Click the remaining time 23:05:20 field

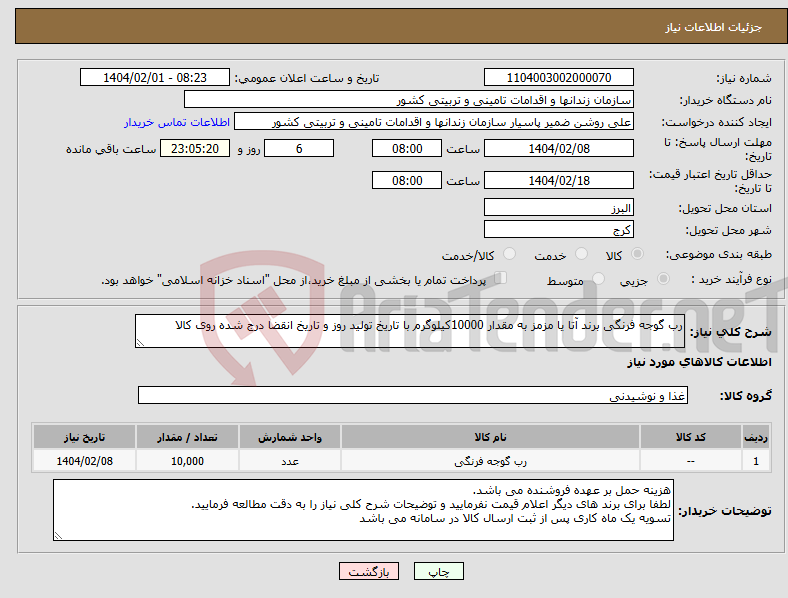tap(195, 148)
